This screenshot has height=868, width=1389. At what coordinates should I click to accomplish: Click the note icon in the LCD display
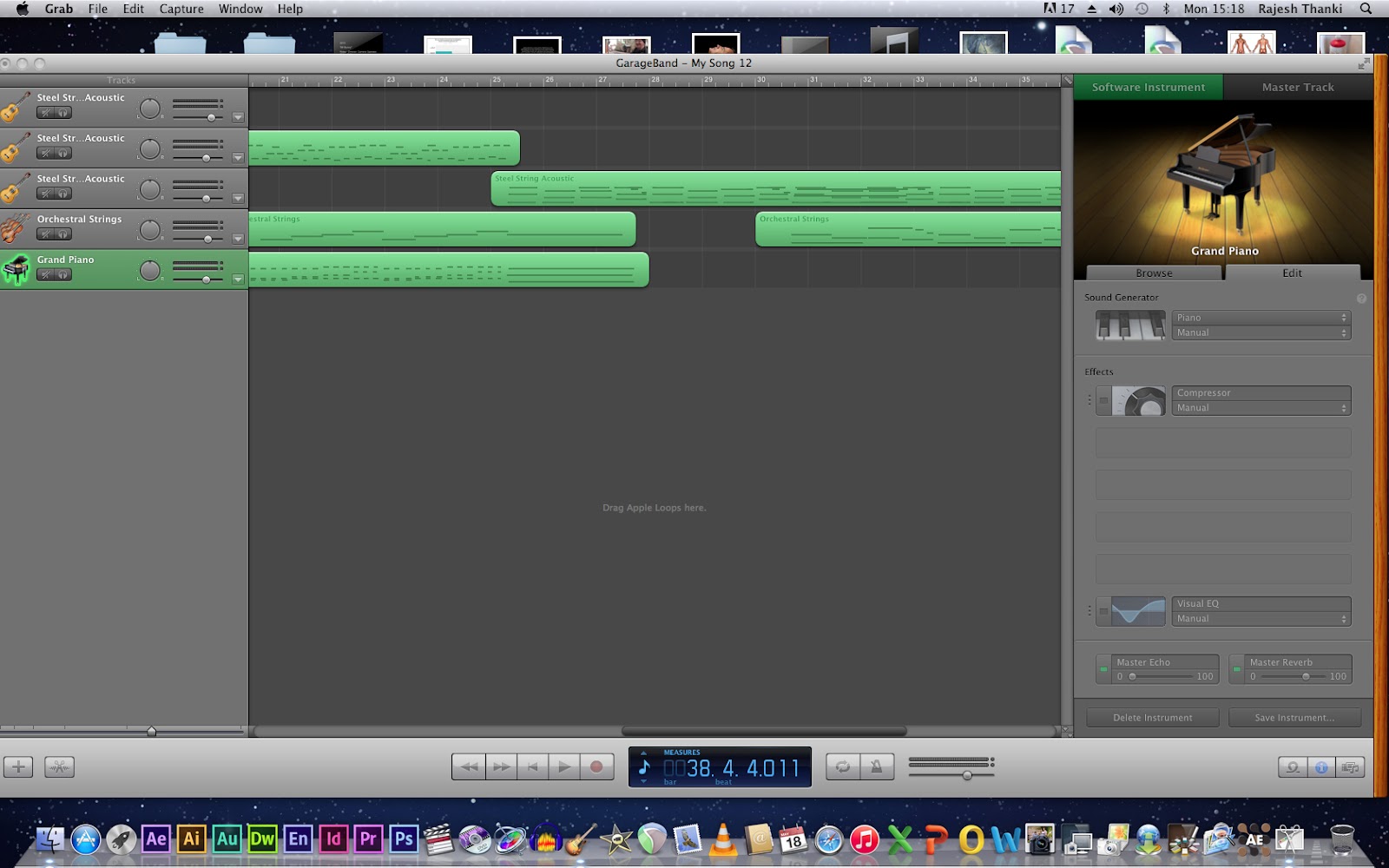(x=644, y=767)
